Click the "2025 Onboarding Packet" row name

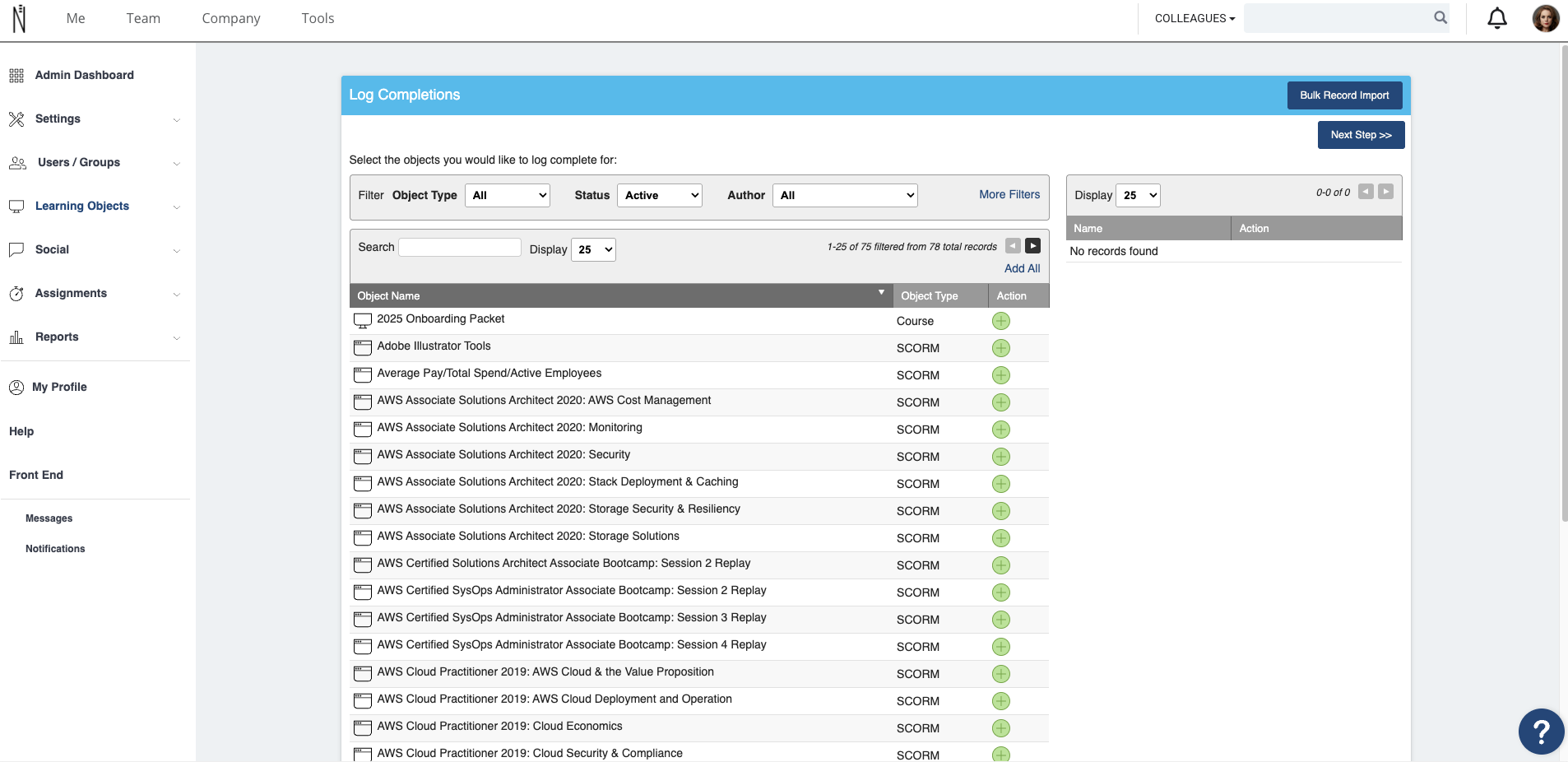coord(440,318)
